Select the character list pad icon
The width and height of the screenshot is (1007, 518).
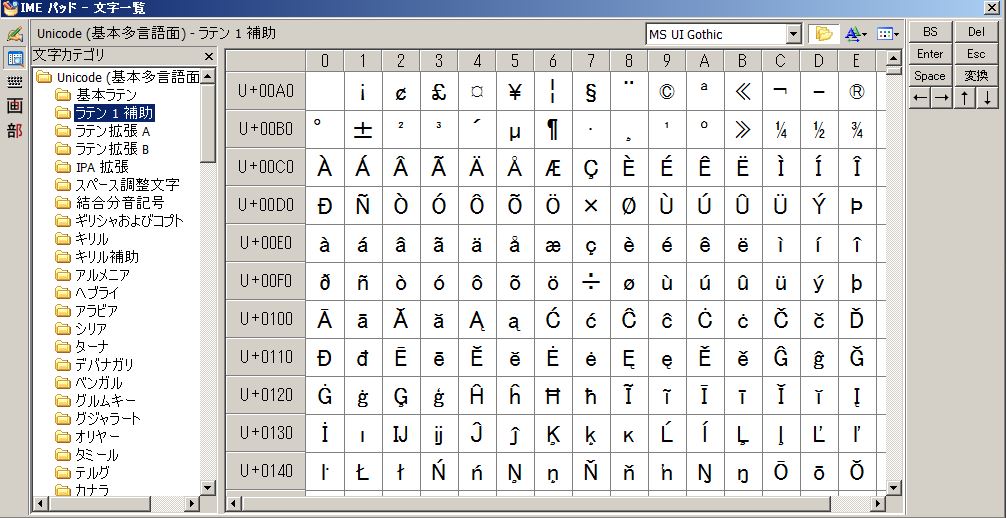pos(14,58)
